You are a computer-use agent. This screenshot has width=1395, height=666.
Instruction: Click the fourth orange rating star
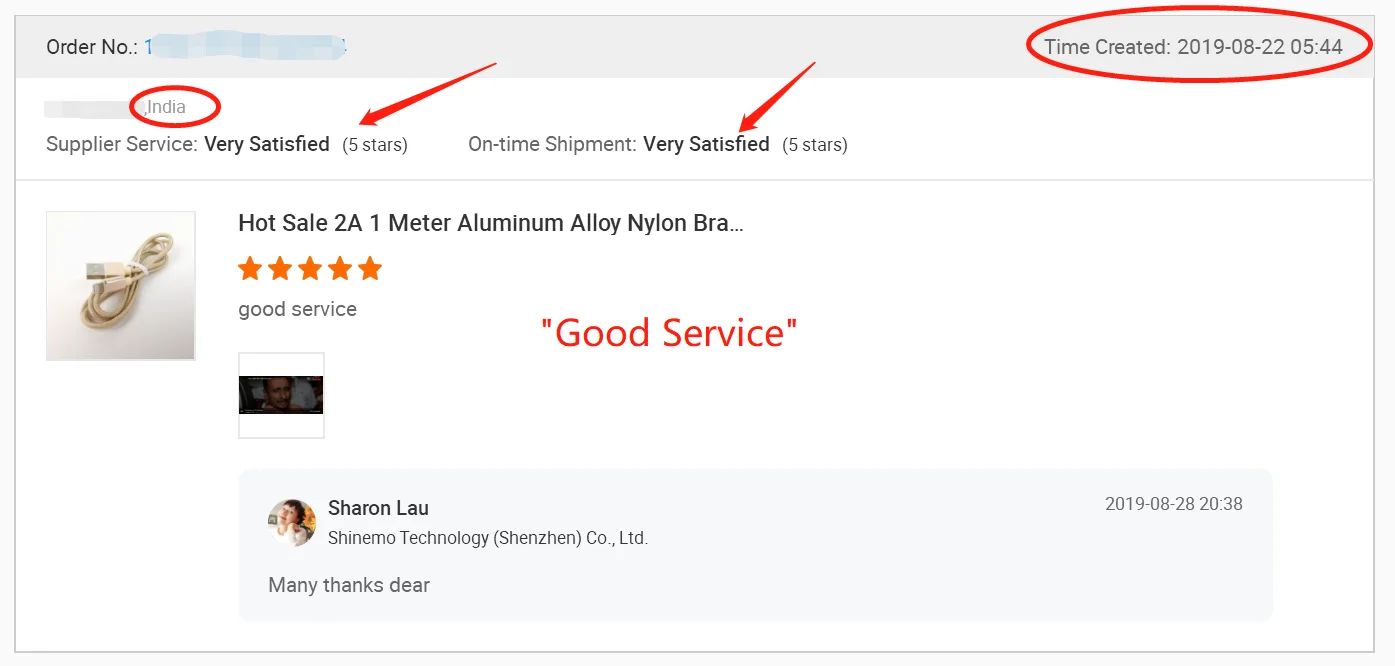coord(340,268)
